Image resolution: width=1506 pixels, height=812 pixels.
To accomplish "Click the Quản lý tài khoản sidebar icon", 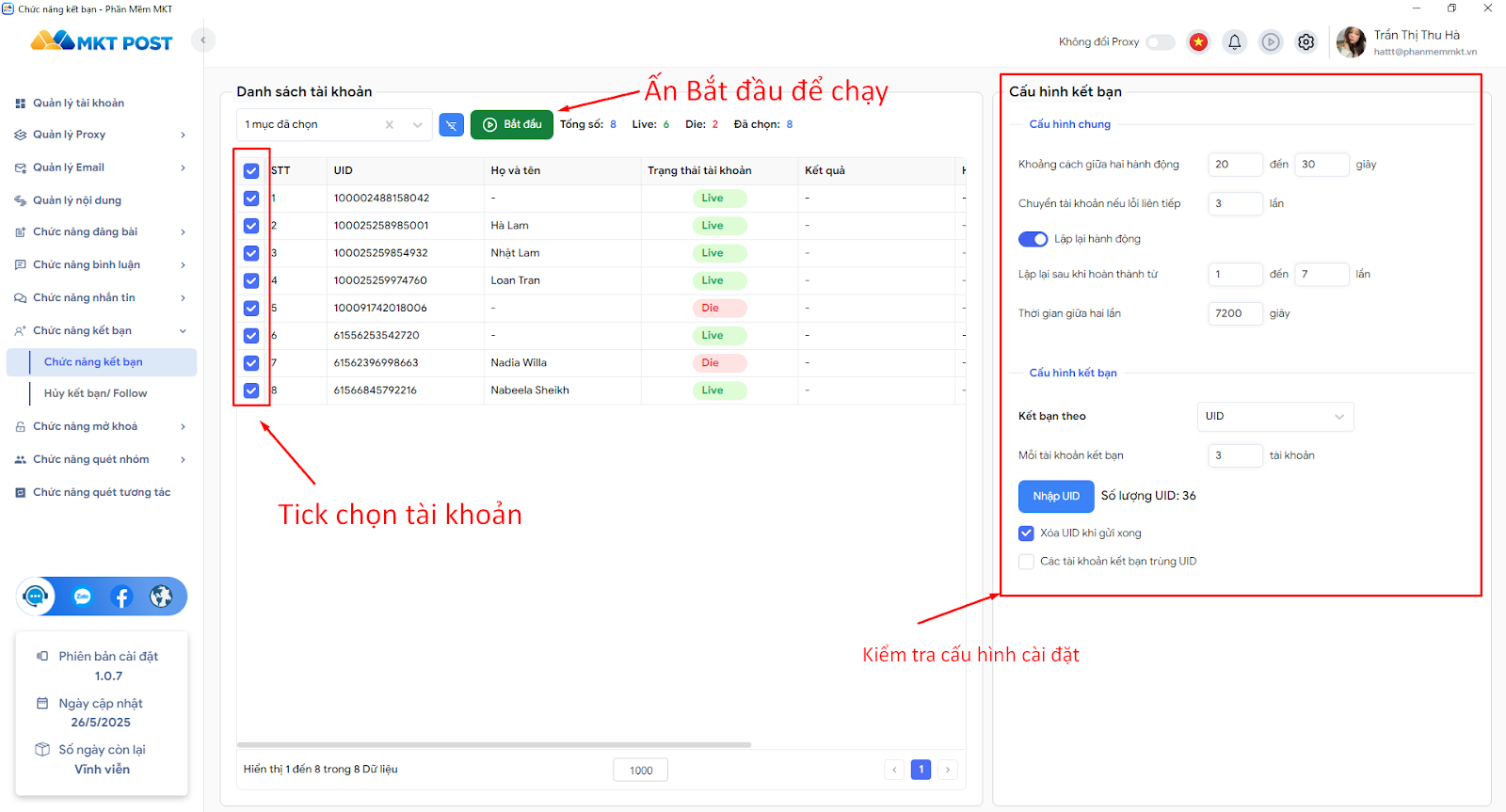I will pyautogui.click(x=21, y=103).
